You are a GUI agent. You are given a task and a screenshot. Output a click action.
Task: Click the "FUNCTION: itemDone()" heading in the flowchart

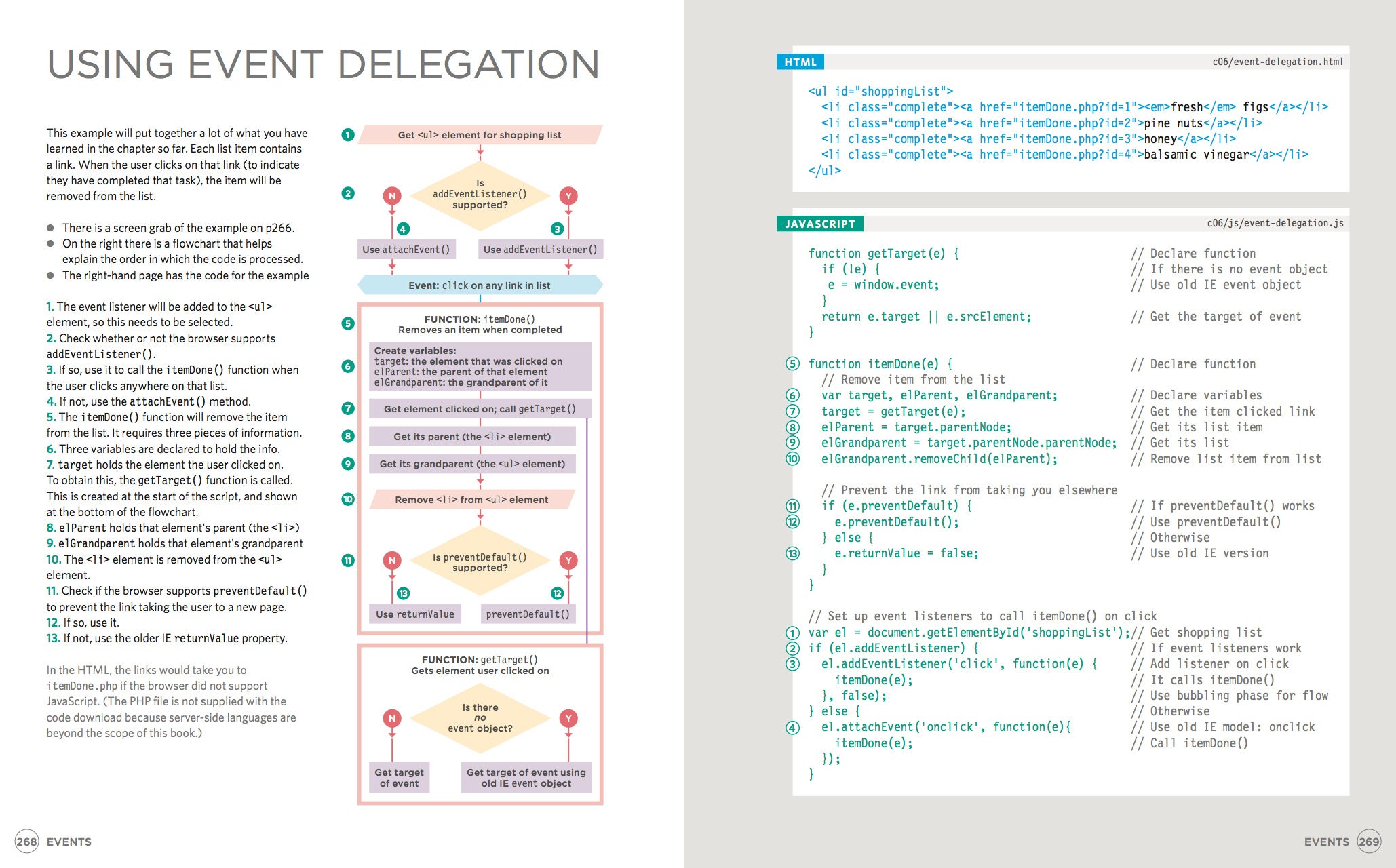pos(480,319)
